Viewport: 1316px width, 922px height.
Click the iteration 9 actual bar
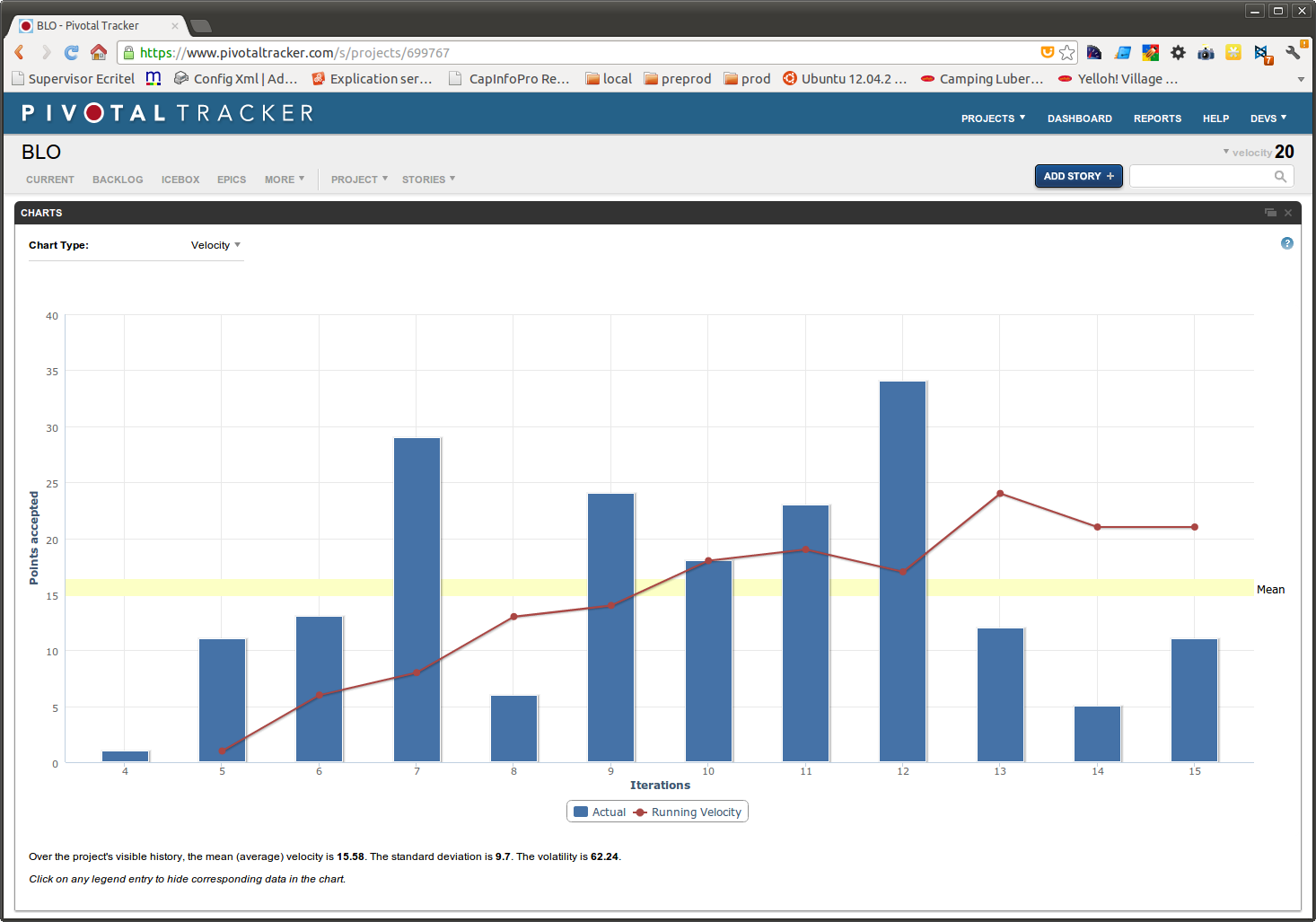click(611, 628)
